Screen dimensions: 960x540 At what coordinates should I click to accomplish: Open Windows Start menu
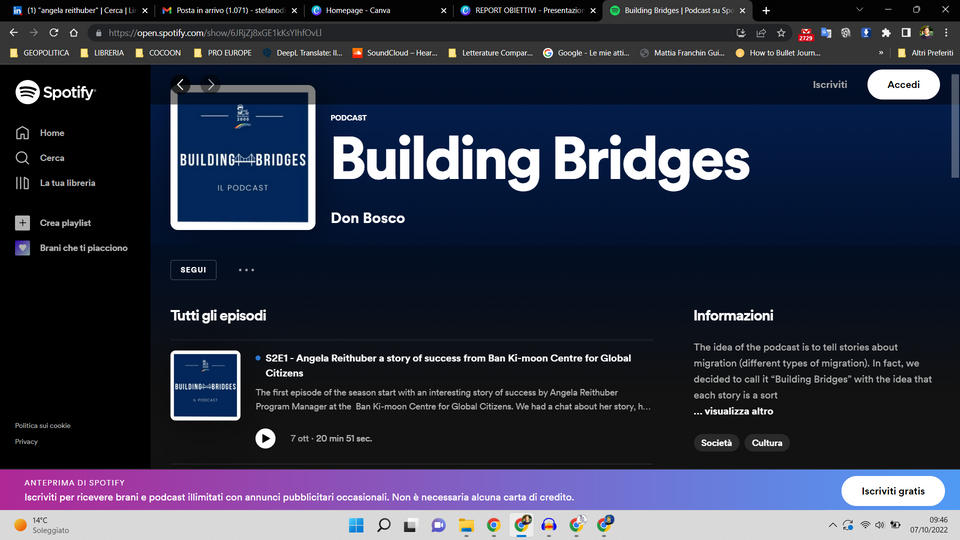coord(356,525)
